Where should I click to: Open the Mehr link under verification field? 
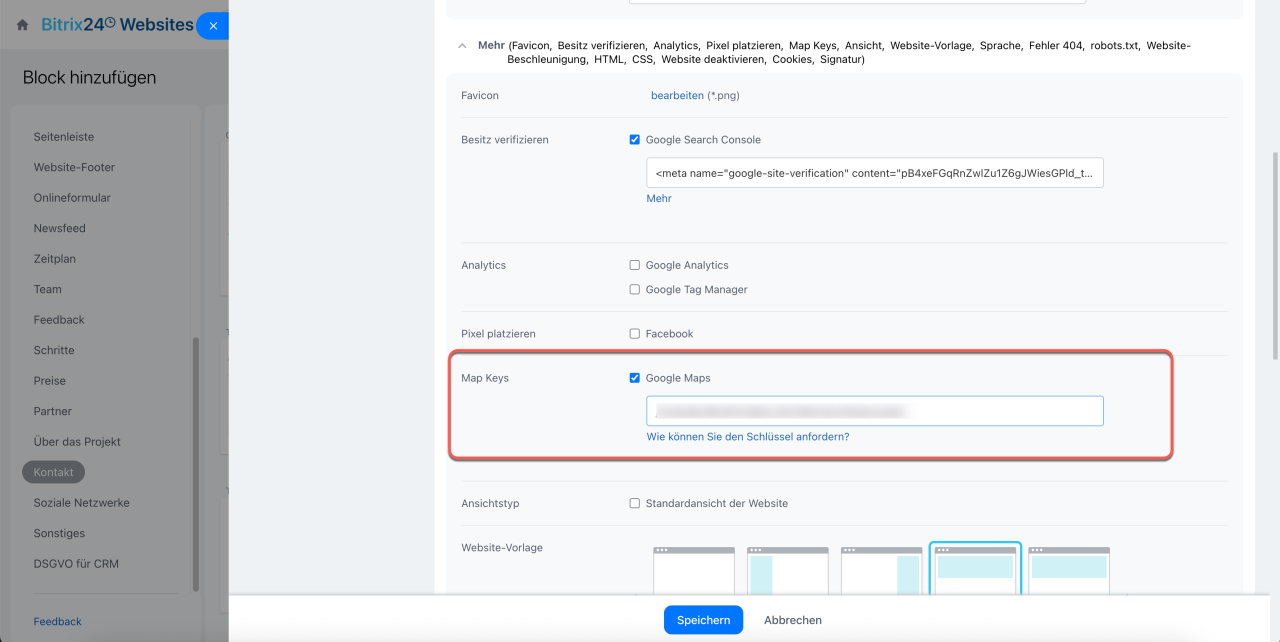coord(658,198)
